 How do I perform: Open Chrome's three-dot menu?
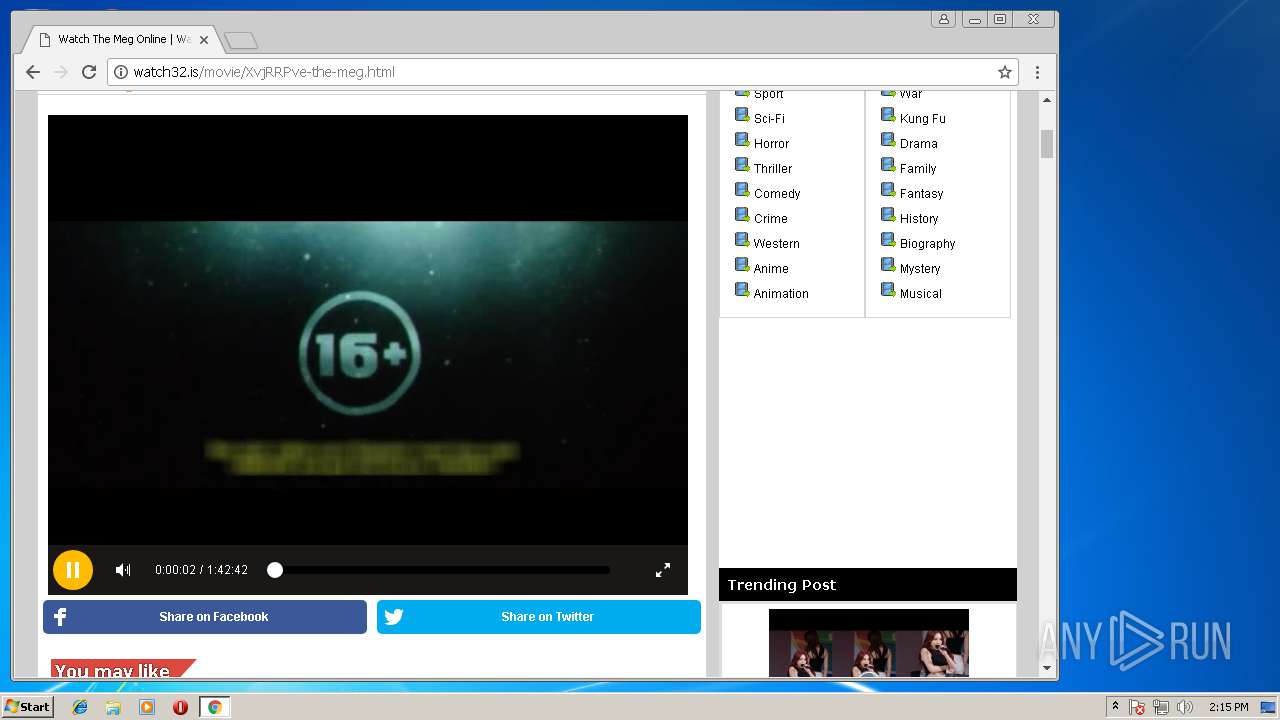[x=1037, y=72]
